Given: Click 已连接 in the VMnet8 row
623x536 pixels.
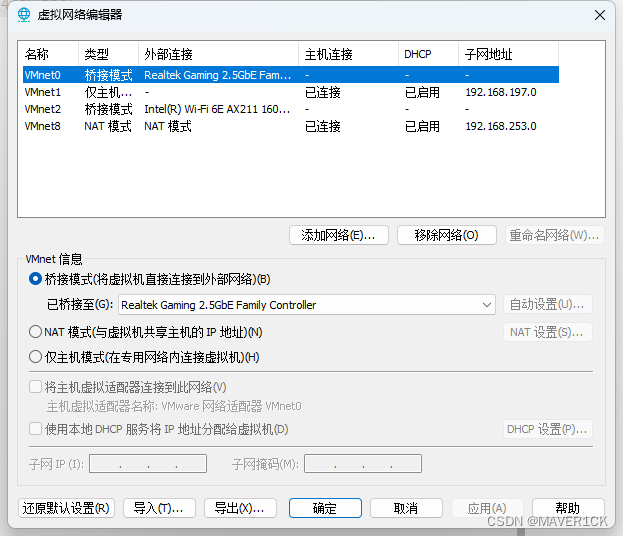Looking at the screenshot, I should (x=323, y=126).
